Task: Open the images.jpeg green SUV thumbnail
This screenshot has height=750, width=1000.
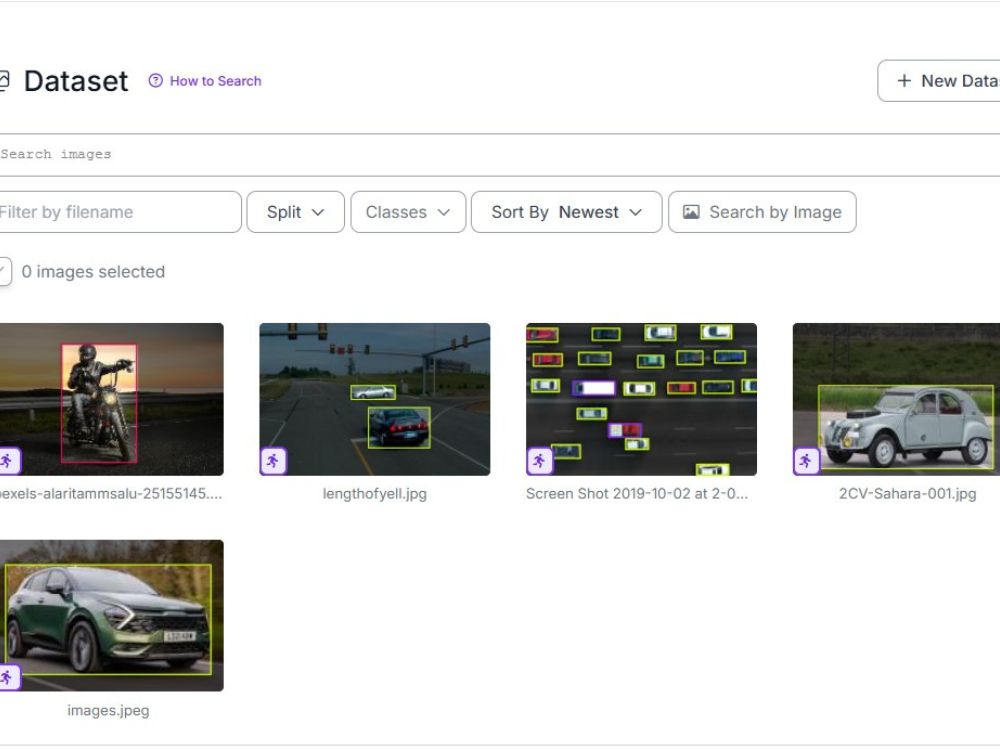Action: 112,615
